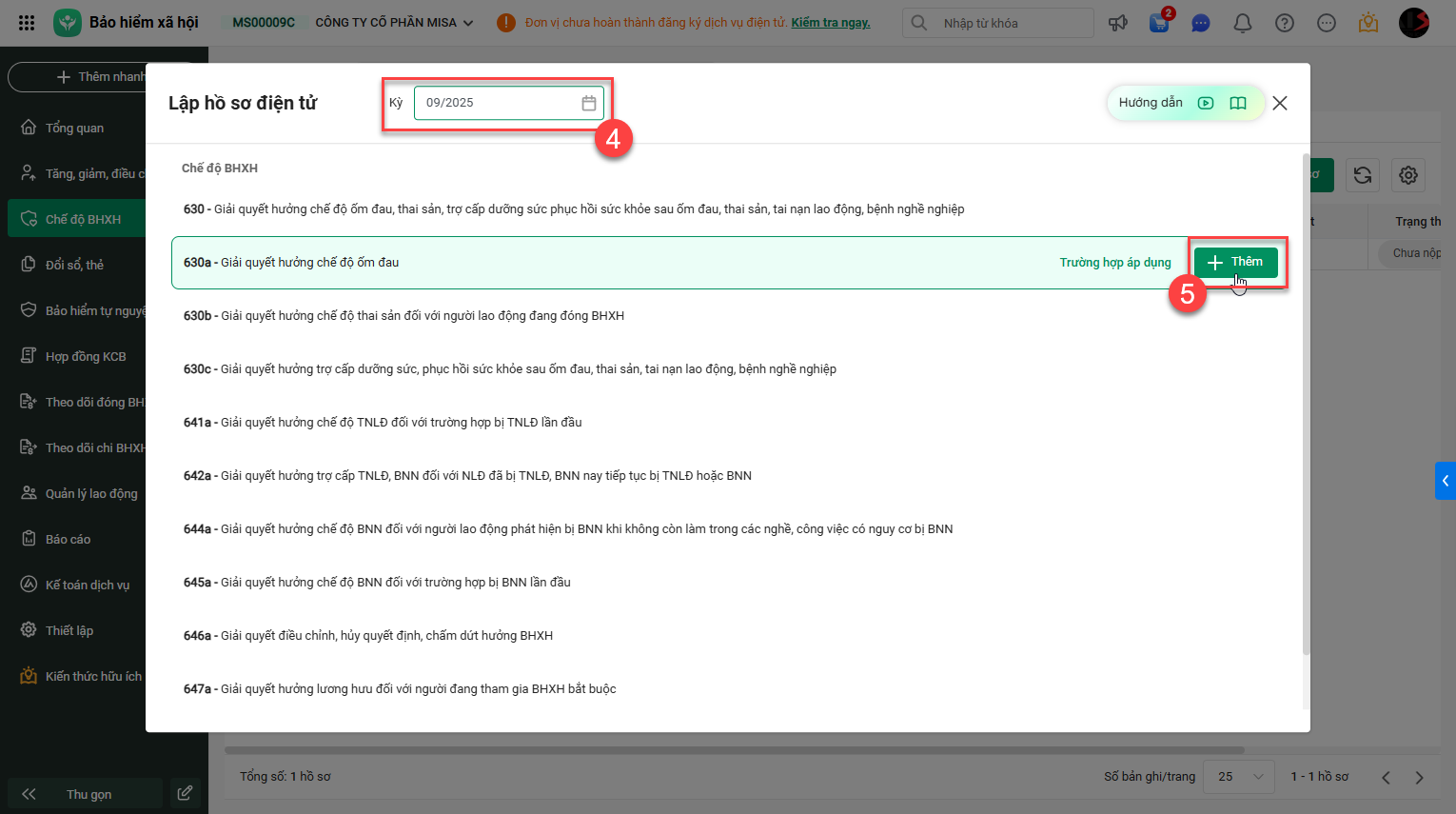Viewport: 1456px width, 814px height.
Task: Go to next page arrow
Action: (1420, 778)
